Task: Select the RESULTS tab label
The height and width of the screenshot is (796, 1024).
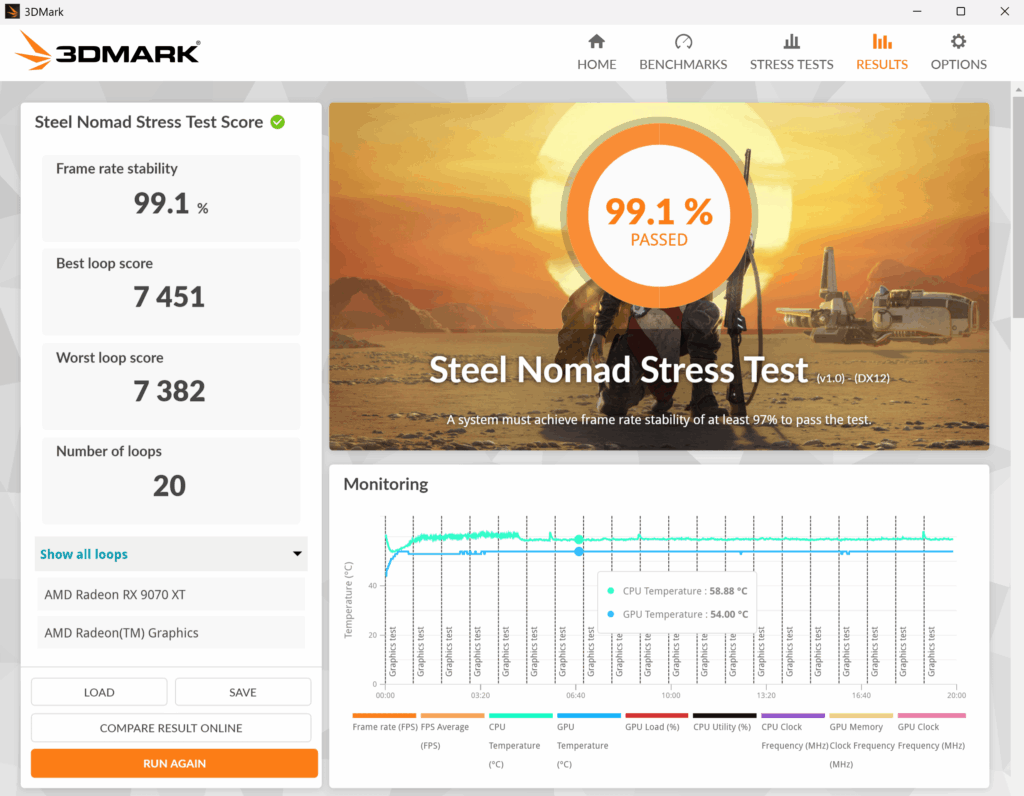Action: click(882, 64)
